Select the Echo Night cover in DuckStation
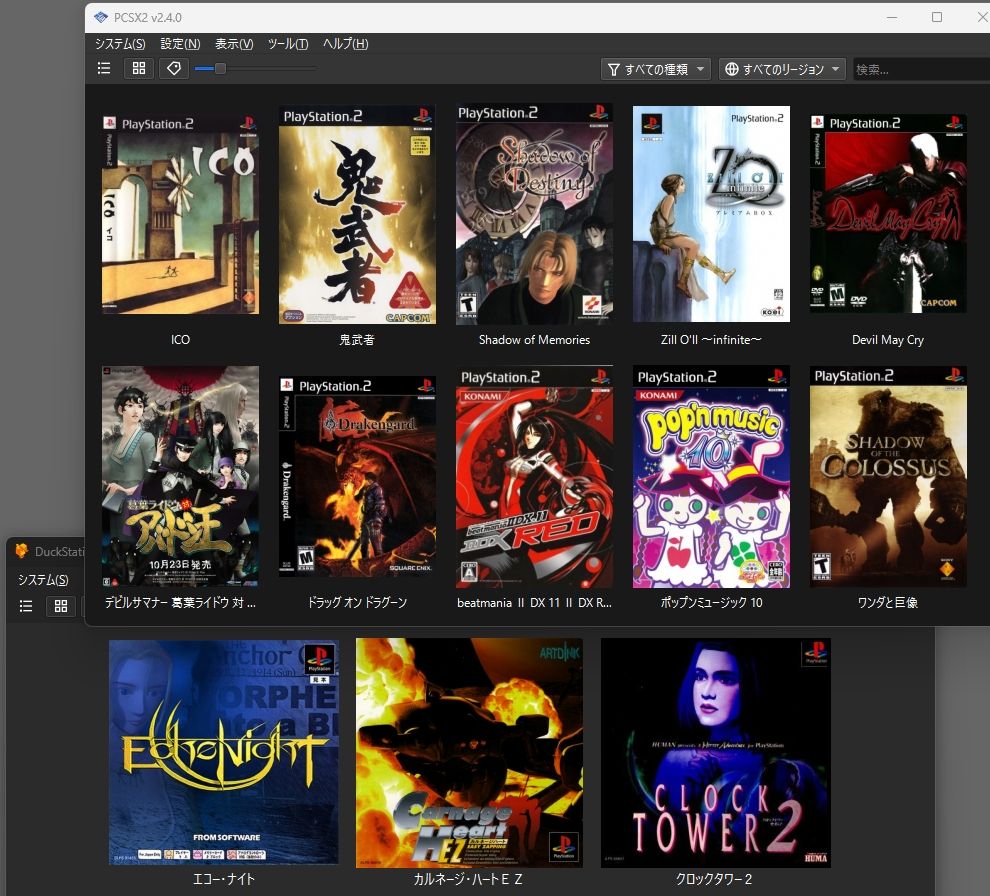The width and height of the screenshot is (990, 896). [x=224, y=752]
